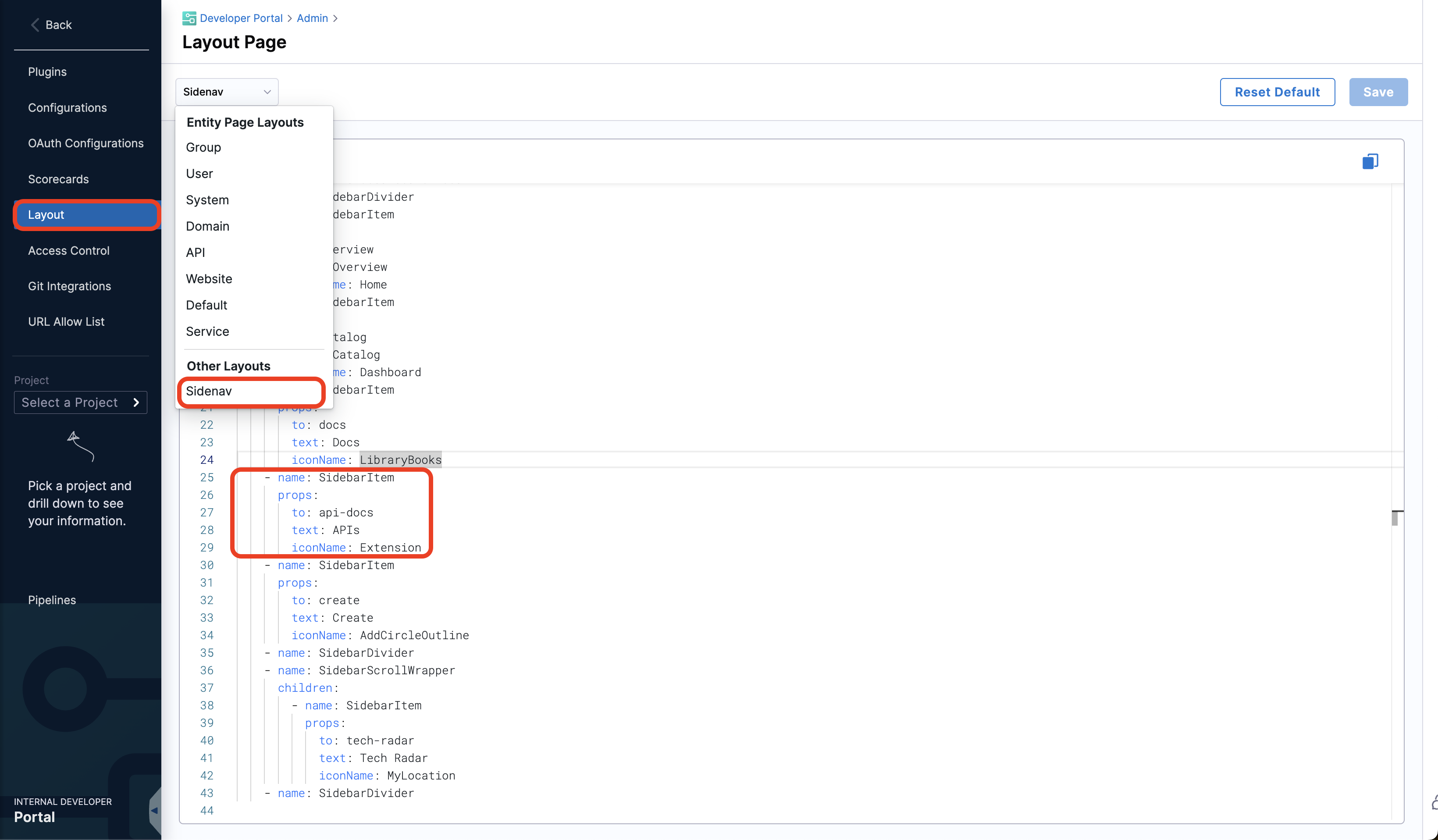Navigate to Access Control settings
Viewport: 1438px width, 840px height.
(x=68, y=250)
